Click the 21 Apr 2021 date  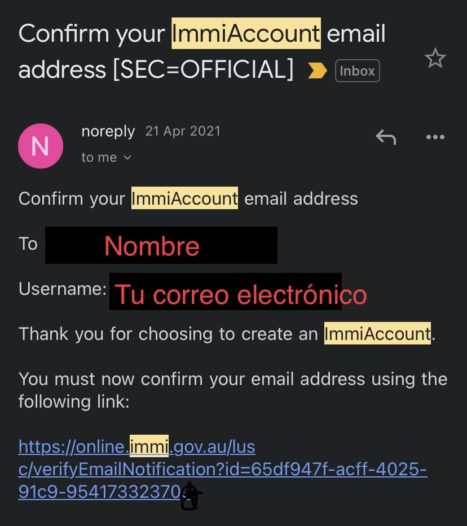click(x=183, y=131)
